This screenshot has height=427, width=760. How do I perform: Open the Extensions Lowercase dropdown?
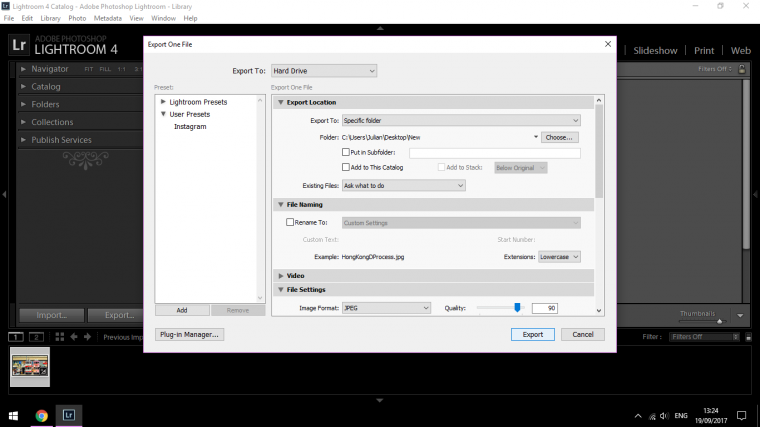[x=559, y=257]
